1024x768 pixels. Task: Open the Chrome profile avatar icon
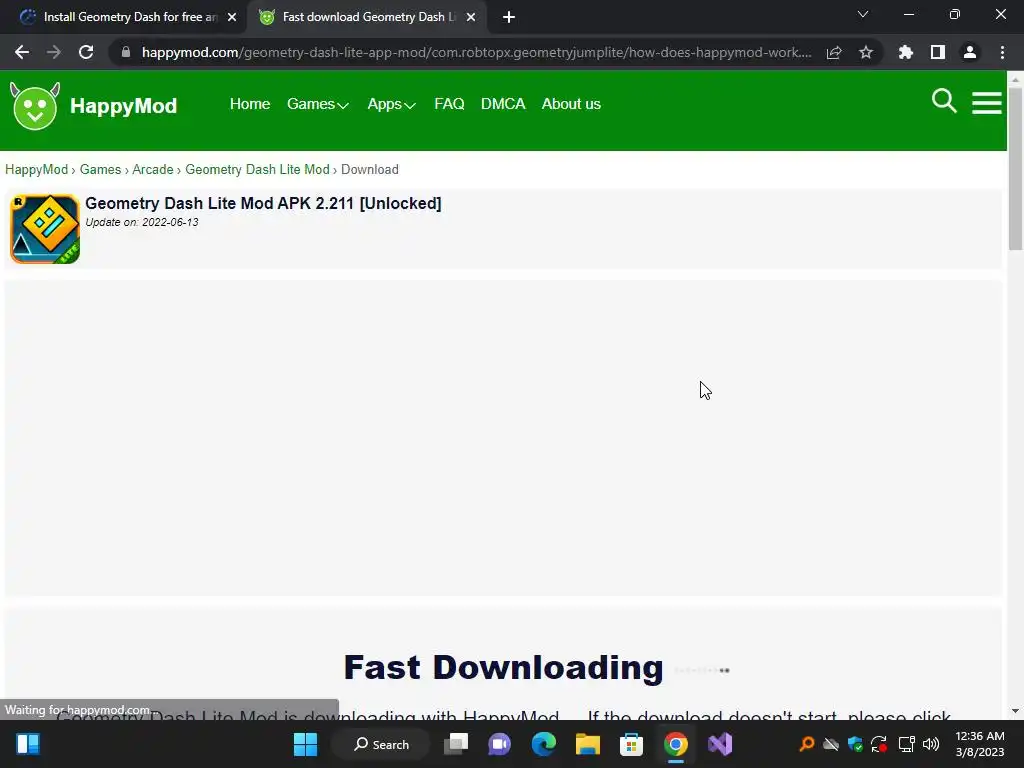[970, 52]
